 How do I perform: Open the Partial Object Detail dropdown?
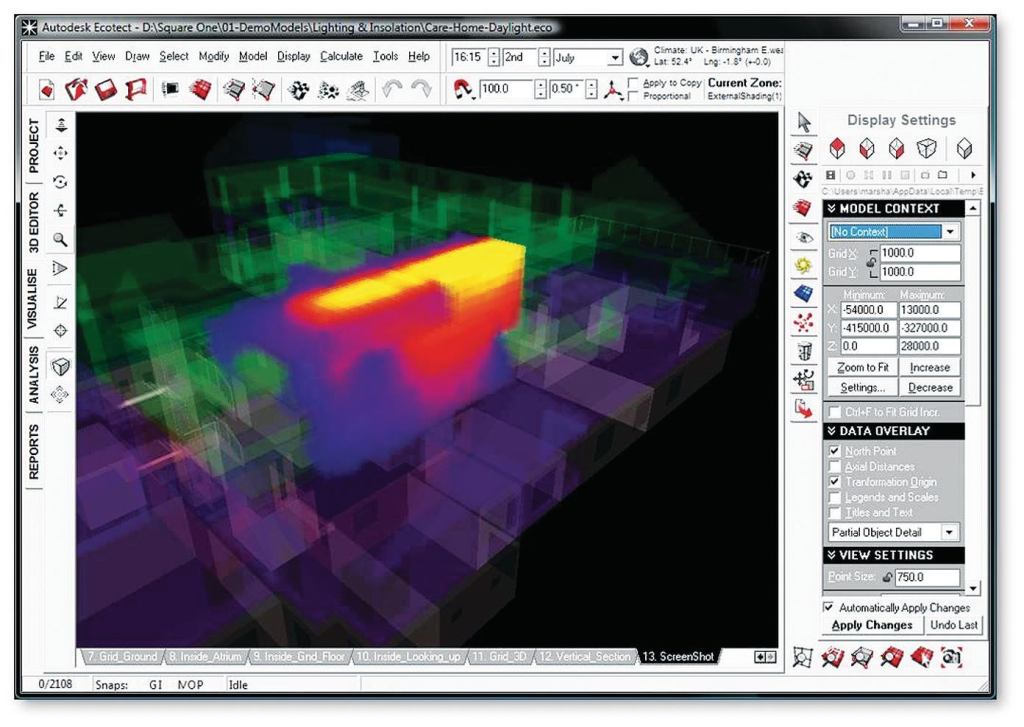pyautogui.click(x=949, y=533)
